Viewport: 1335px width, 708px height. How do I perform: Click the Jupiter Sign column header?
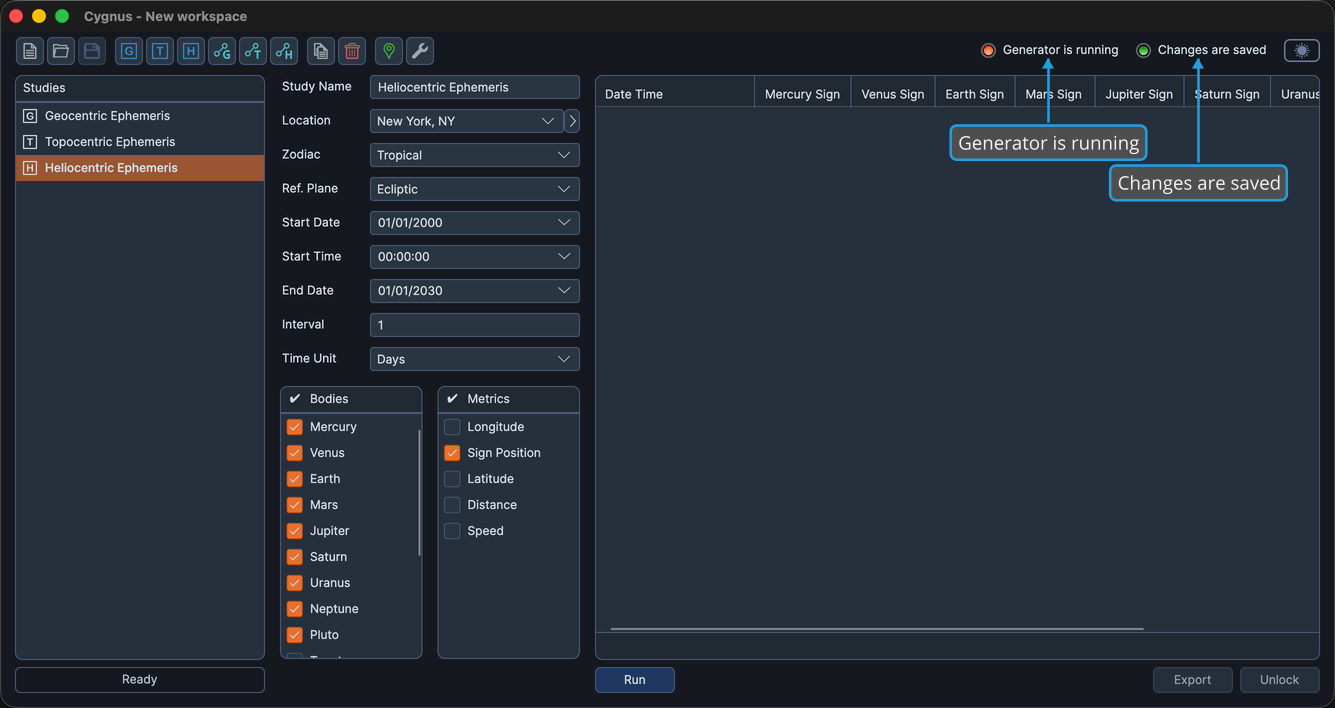(x=1139, y=94)
